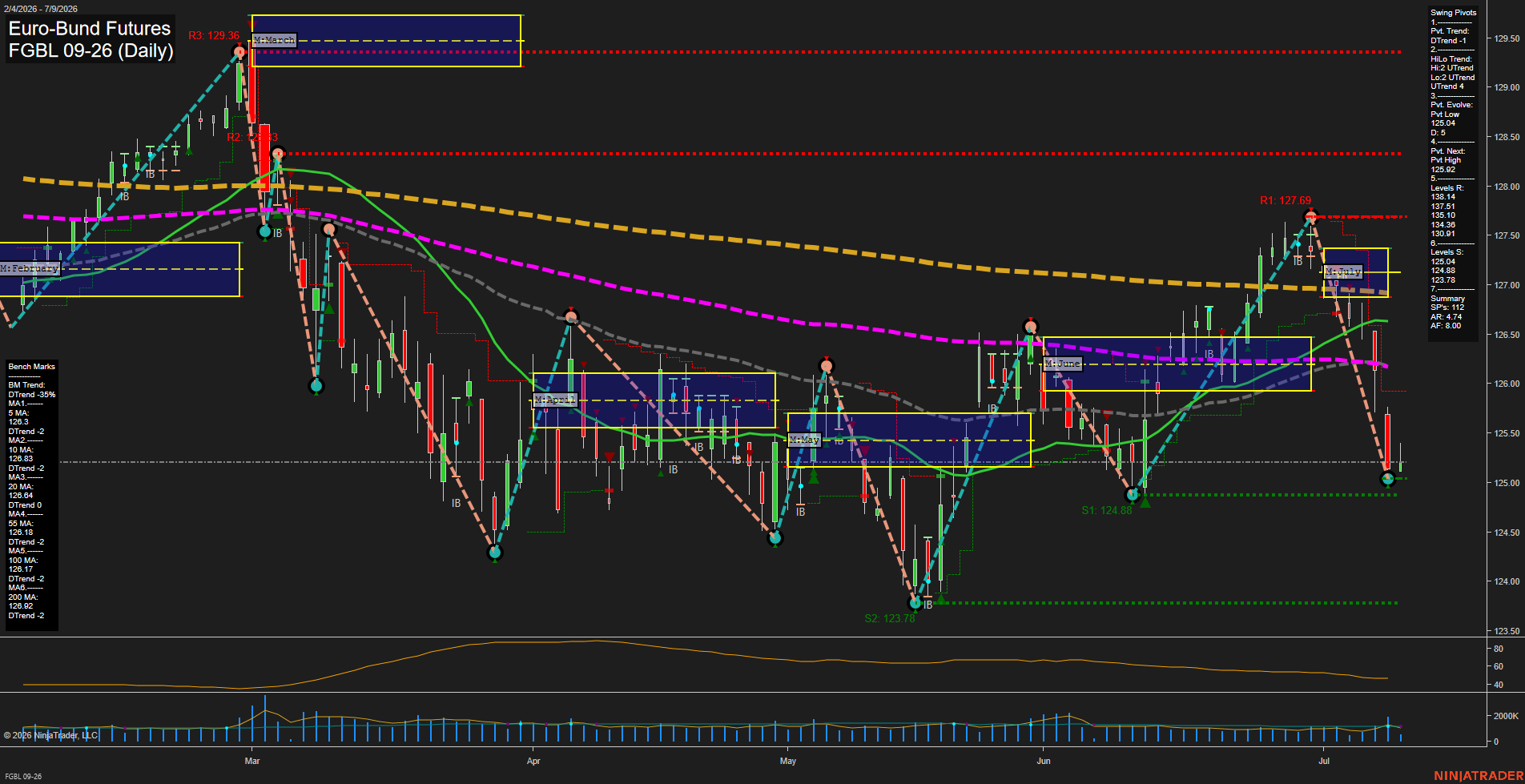Viewport: 1525px width, 784px height.
Task: Click the Levels S: heading
Action: point(1447,252)
